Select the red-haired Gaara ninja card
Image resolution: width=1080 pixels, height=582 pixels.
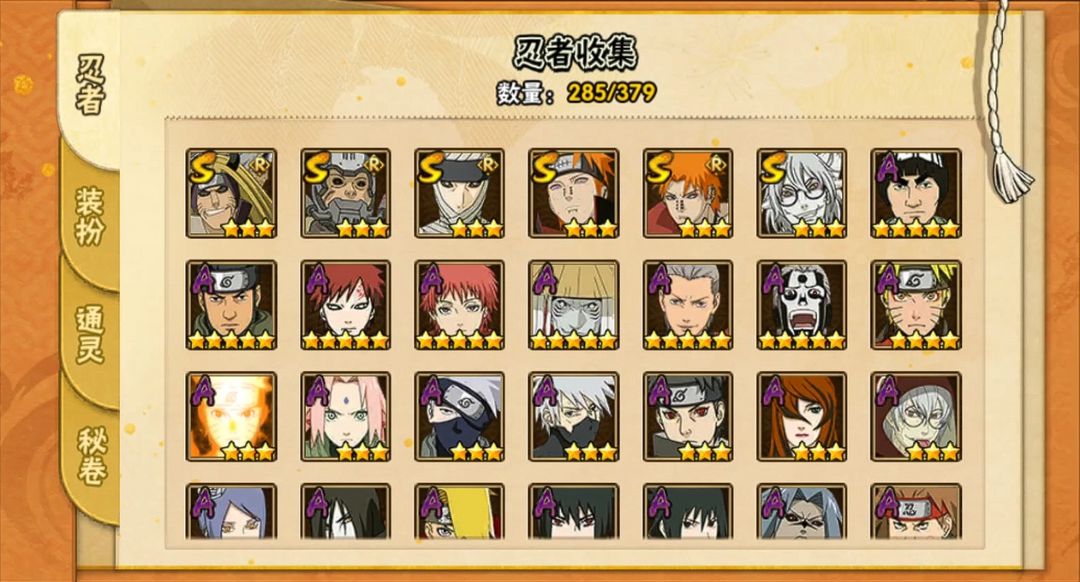click(x=345, y=305)
